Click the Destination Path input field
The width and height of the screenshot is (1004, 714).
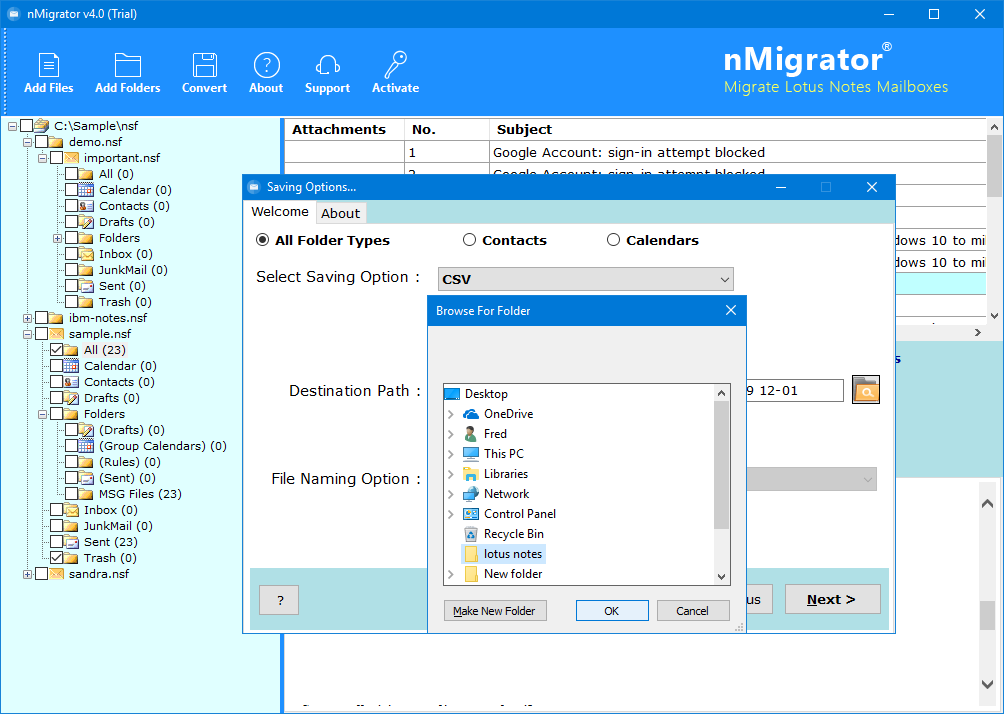794,391
